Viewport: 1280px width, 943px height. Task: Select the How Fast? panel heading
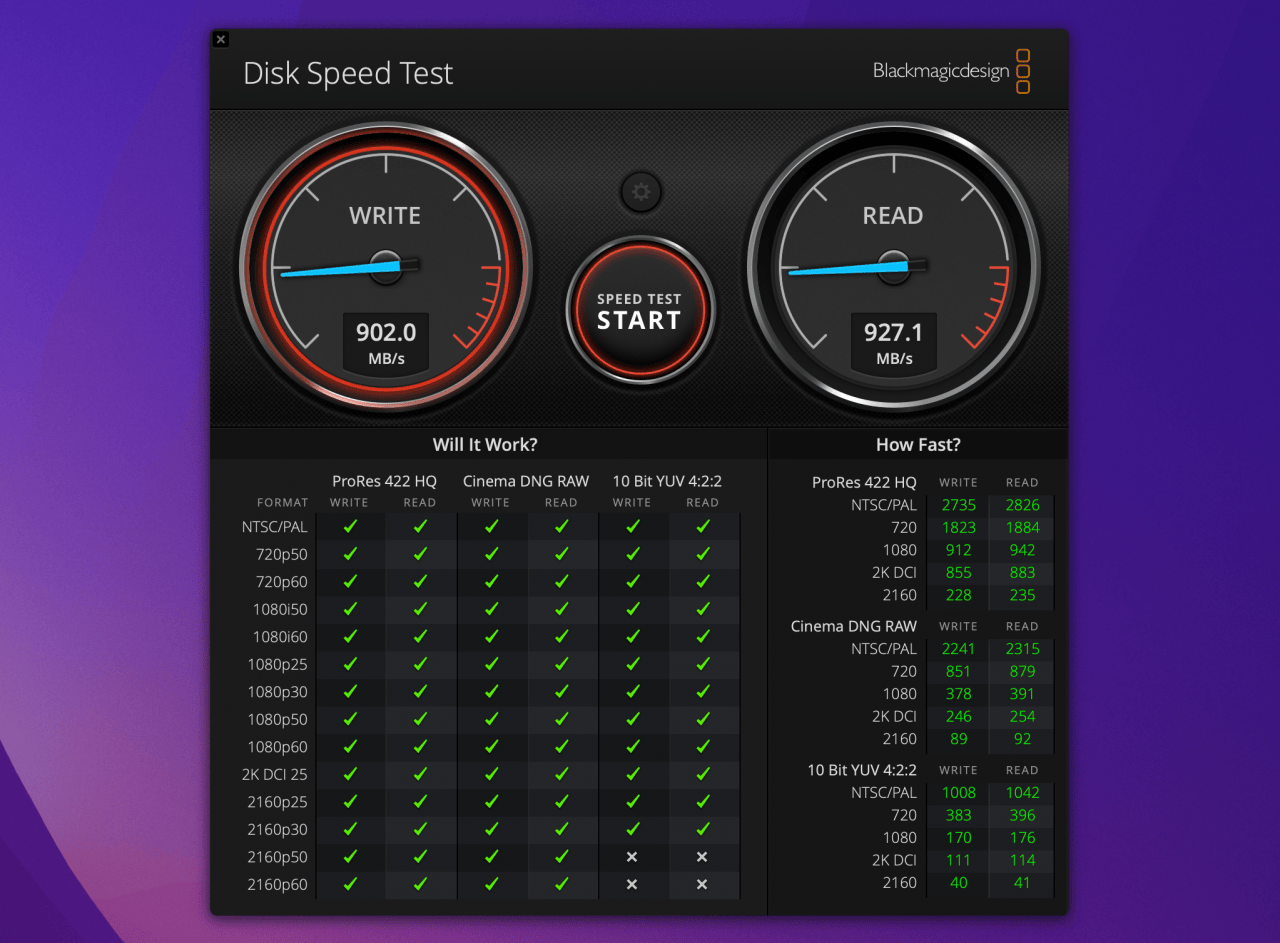[918, 445]
